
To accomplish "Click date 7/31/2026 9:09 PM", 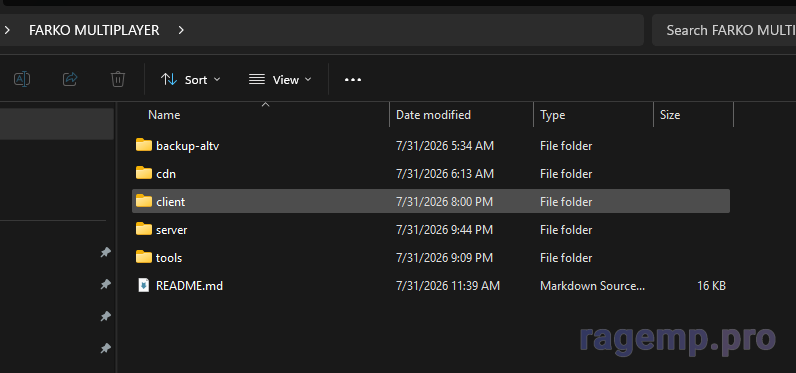I will click(x=444, y=258).
